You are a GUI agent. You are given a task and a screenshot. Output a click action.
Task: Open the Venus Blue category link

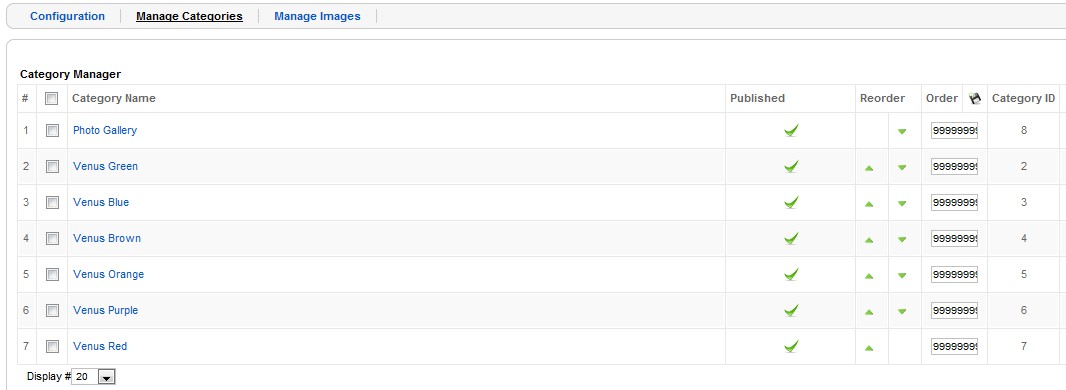click(101, 202)
